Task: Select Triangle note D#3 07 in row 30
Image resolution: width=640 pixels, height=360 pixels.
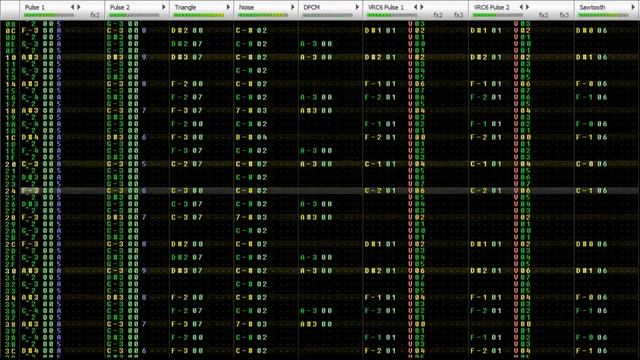Action: [x=187, y=271]
